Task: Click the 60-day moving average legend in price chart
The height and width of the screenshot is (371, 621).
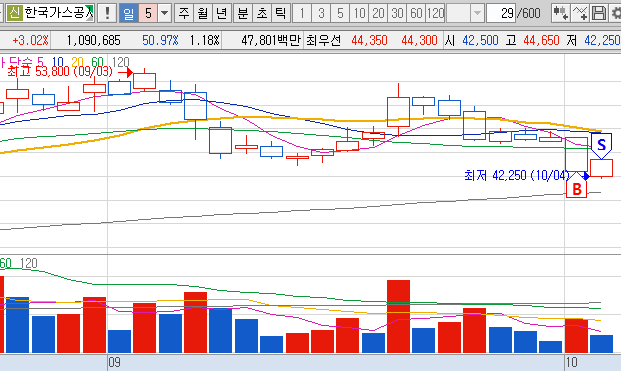Action: click(x=97, y=62)
